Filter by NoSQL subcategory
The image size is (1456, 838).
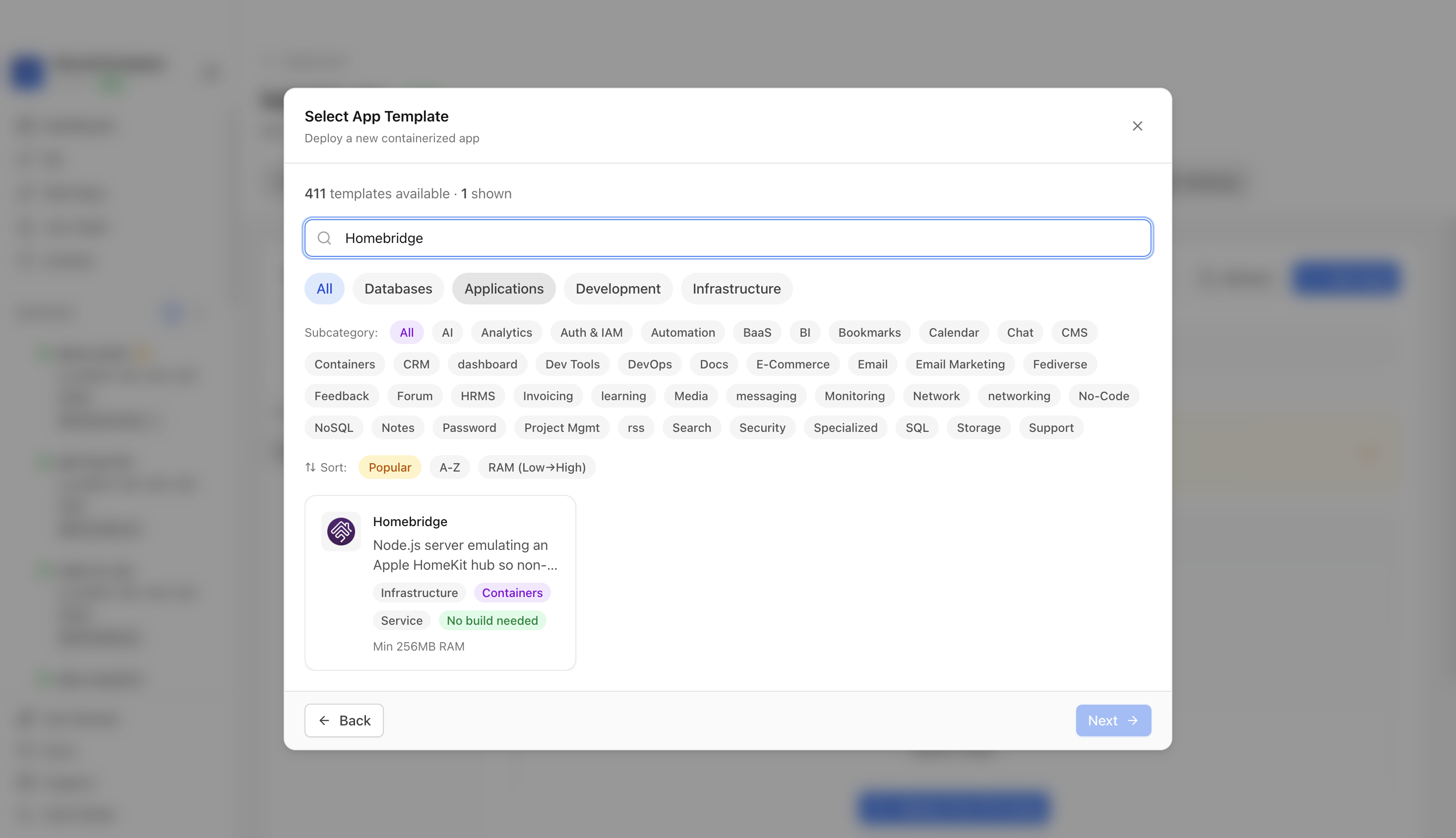[x=334, y=427]
